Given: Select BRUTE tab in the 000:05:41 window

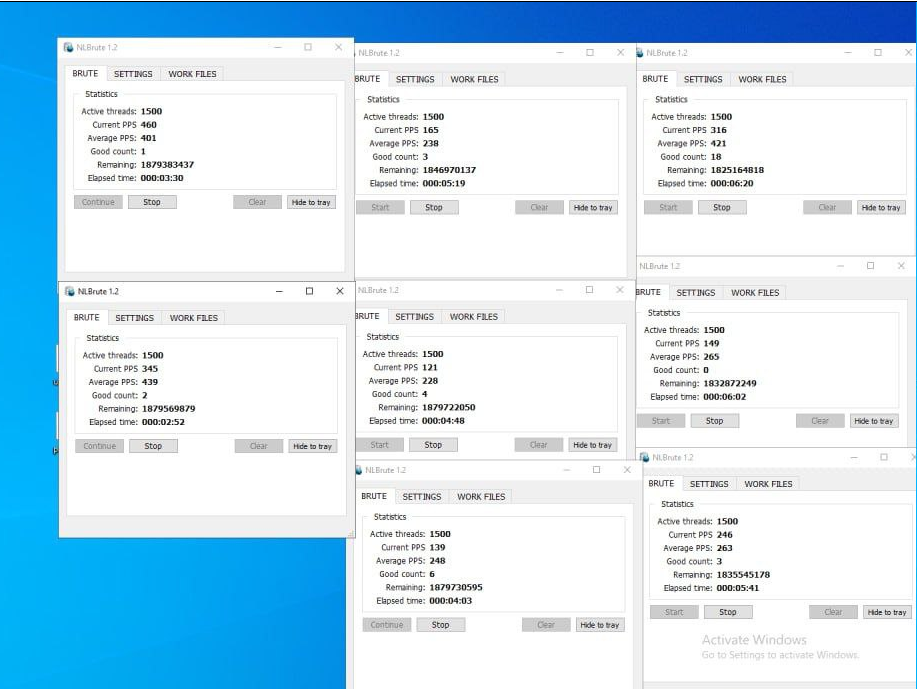Looking at the screenshot, I should 661,484.
